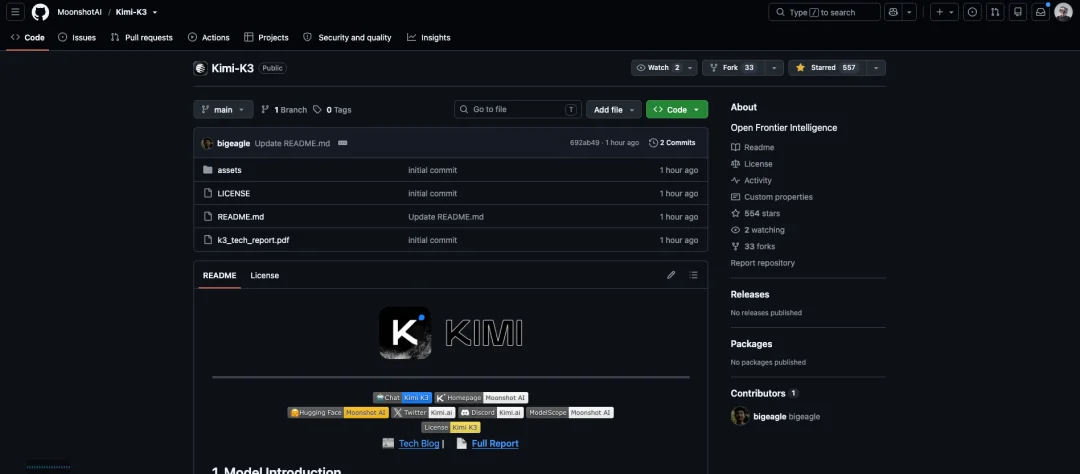This screenshot has width=1080, height=474.
Task: Open the notifications inbox icon
Action: pos(1041,12)
